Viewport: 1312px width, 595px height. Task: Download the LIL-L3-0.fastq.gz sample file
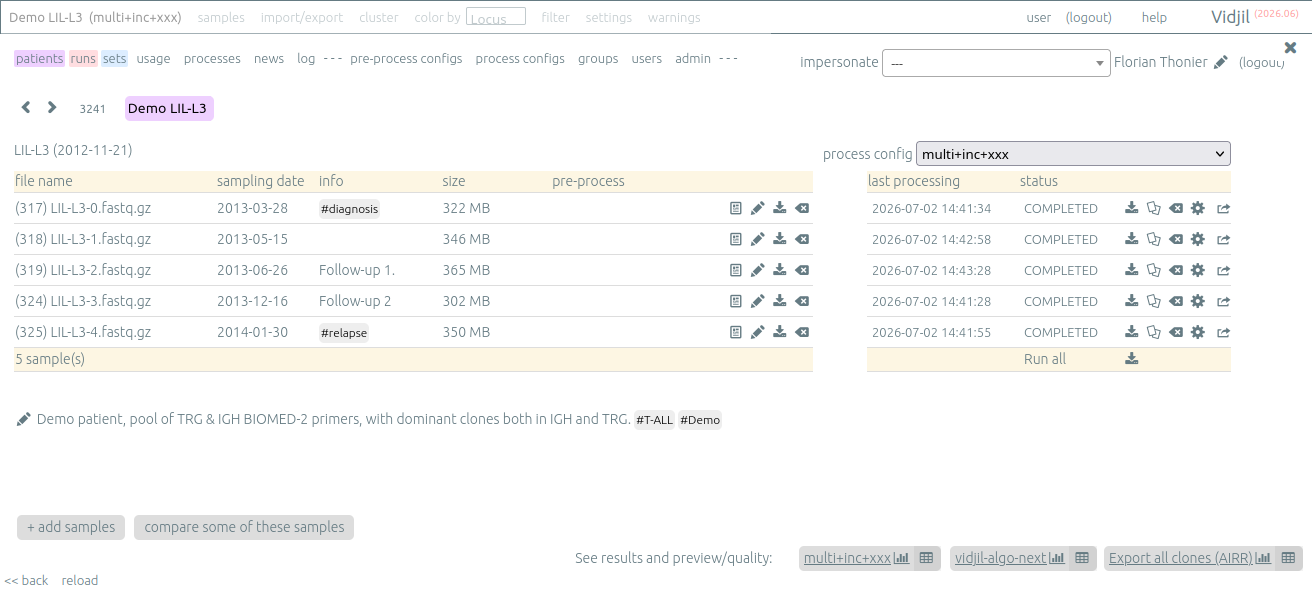coord(779,209)
